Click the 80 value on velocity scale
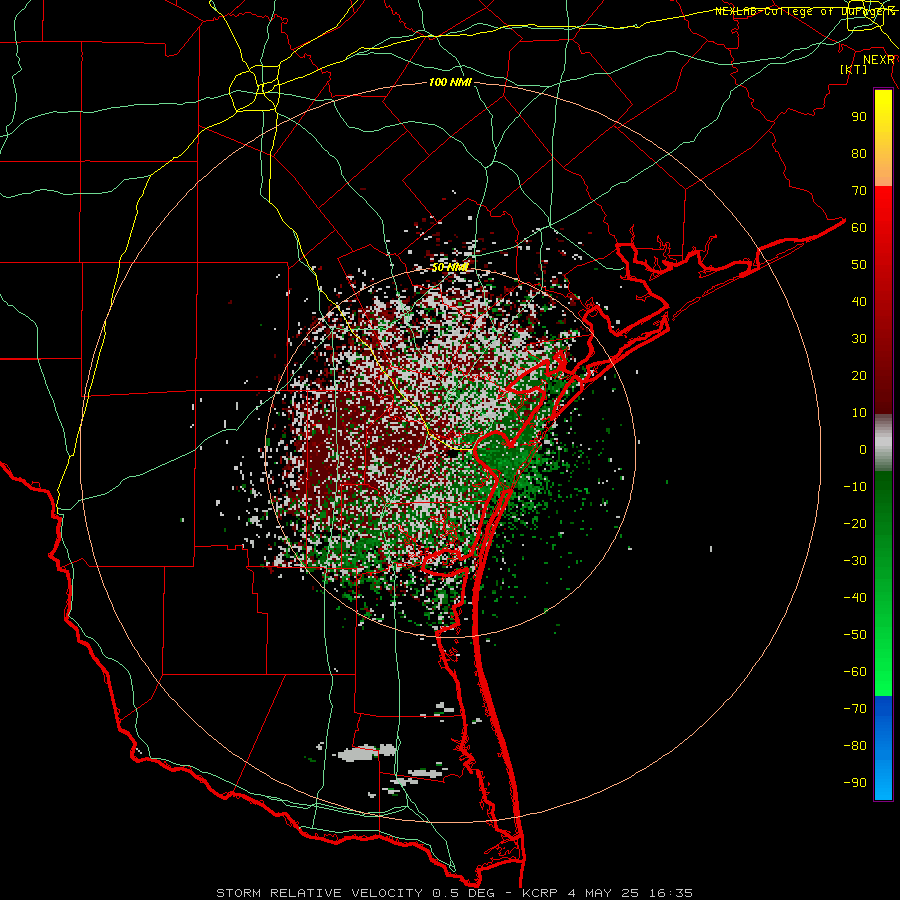 (x=859, y=154)
